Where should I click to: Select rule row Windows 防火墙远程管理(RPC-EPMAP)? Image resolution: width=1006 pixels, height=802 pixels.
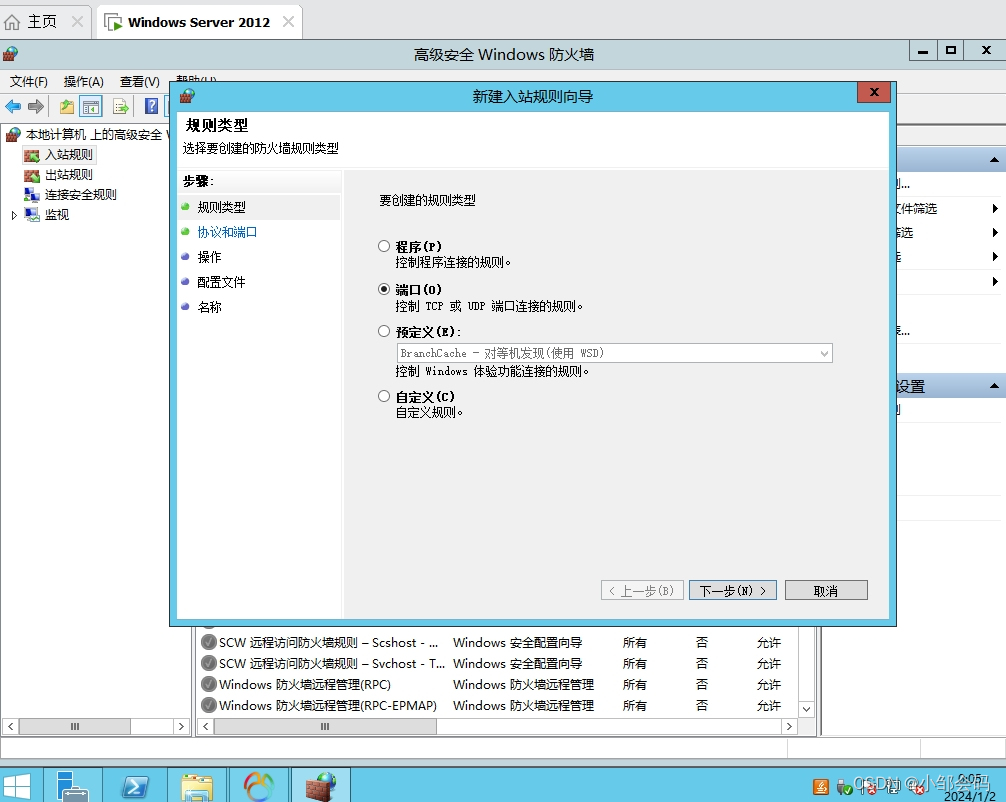coord(499,706)
